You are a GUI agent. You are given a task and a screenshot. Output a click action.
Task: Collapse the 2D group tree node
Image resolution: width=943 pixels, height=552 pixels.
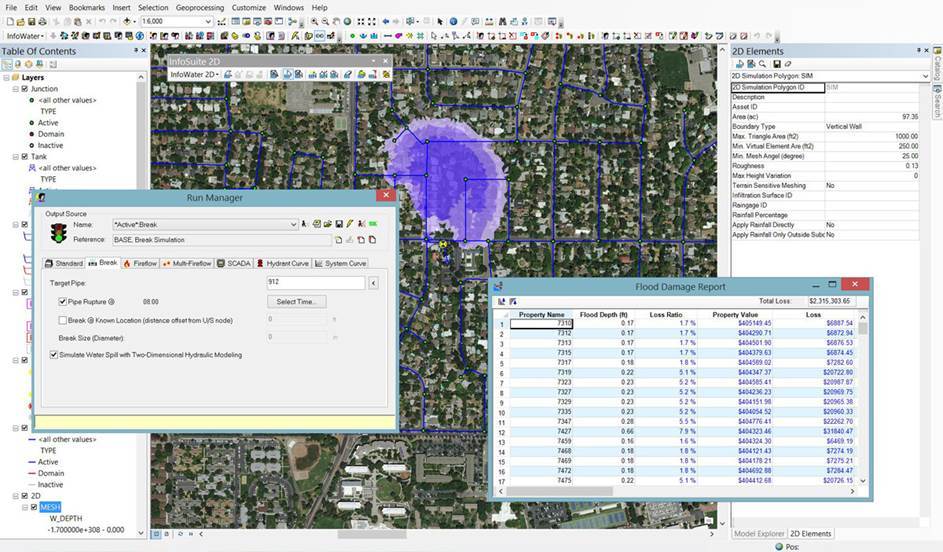click(x=16, y=496)
